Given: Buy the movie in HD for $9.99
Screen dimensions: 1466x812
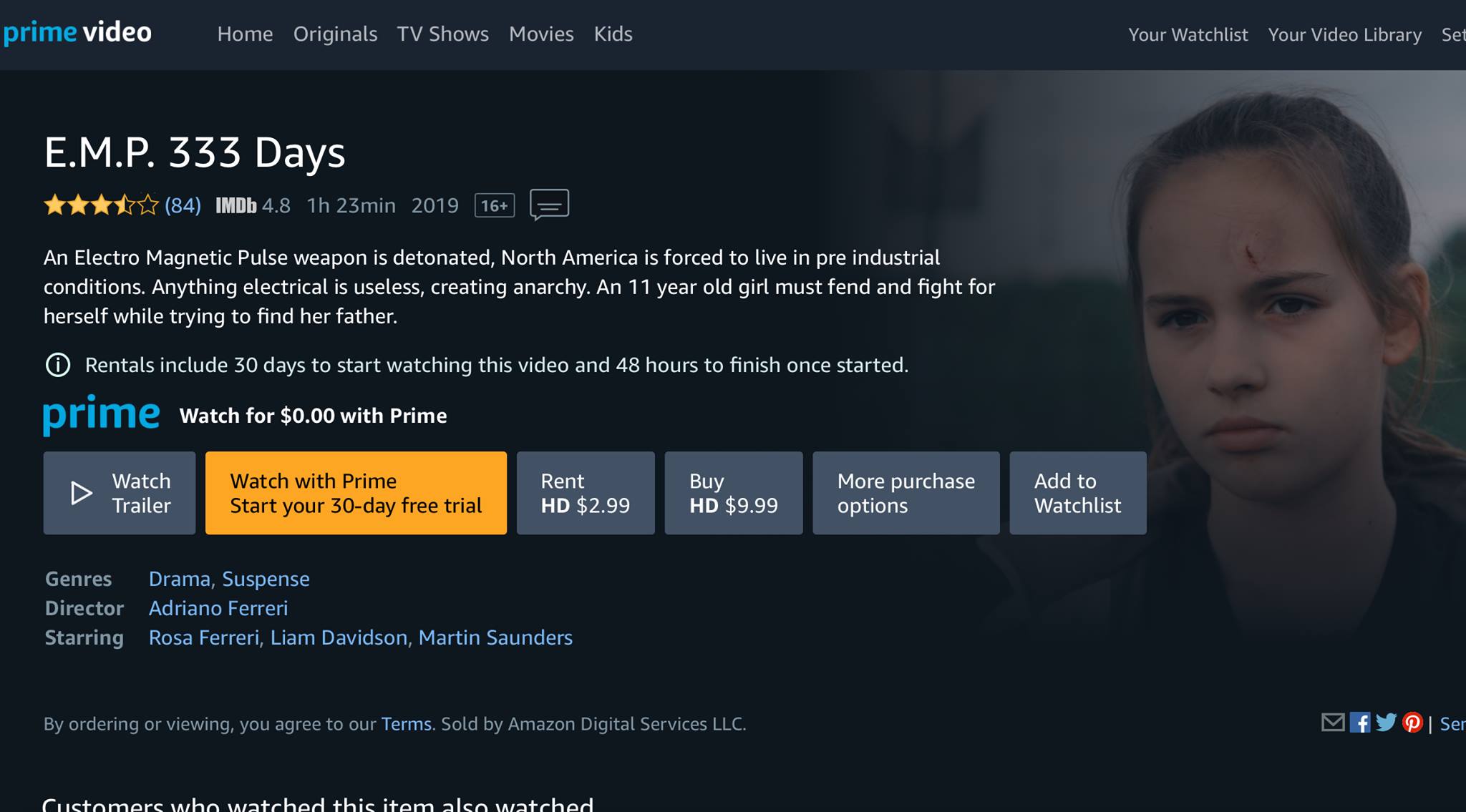Looking at the screenshot, I should 734,493.
